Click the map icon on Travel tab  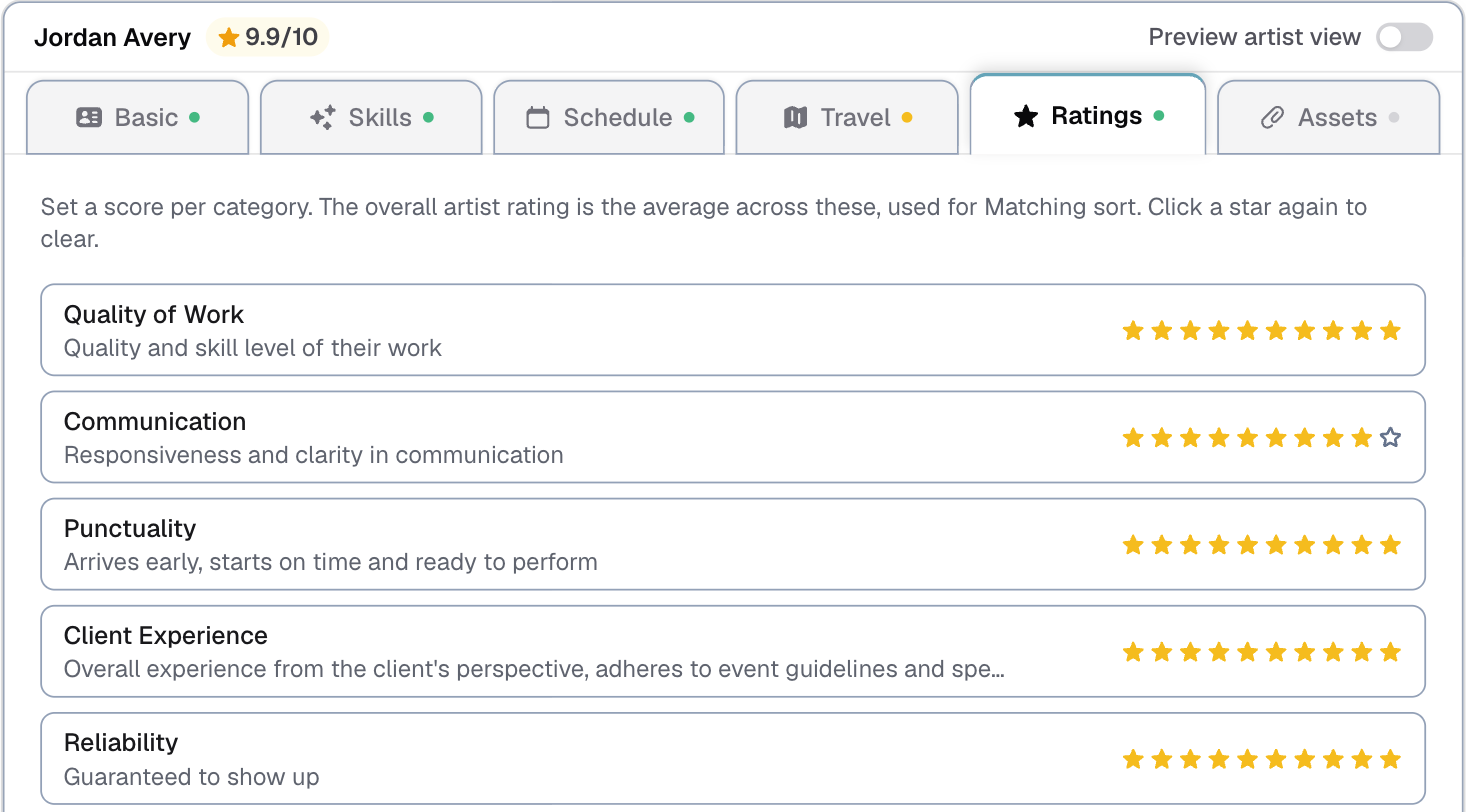(796, 118)
